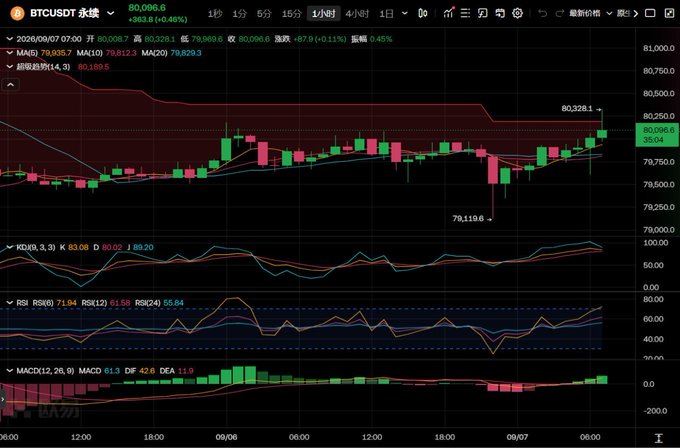680x448 pixels.
Task: Click the list lines icon in toolbar
Action: (x=465, y=13)
